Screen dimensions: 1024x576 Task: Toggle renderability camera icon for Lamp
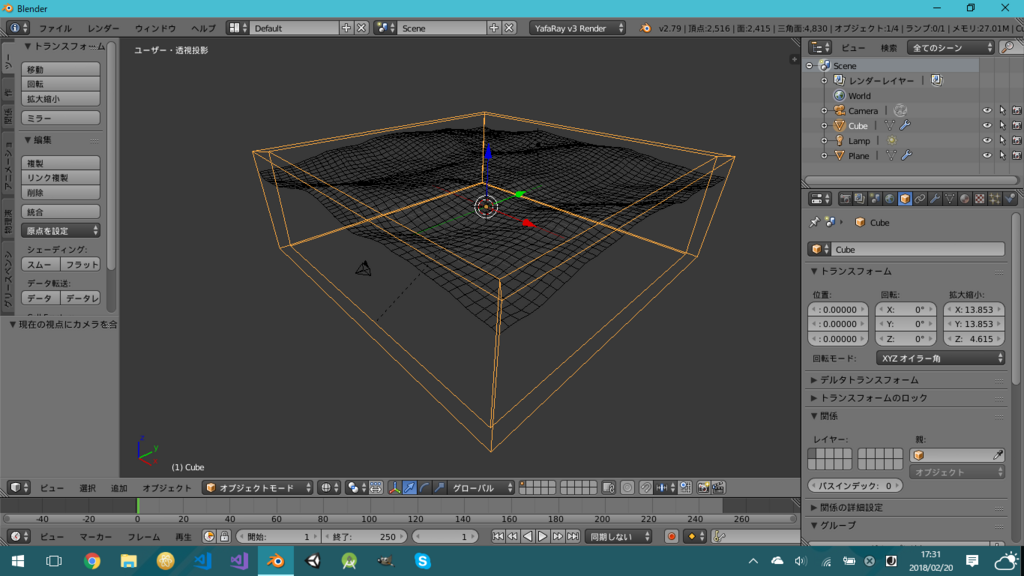coord(1017,140)
